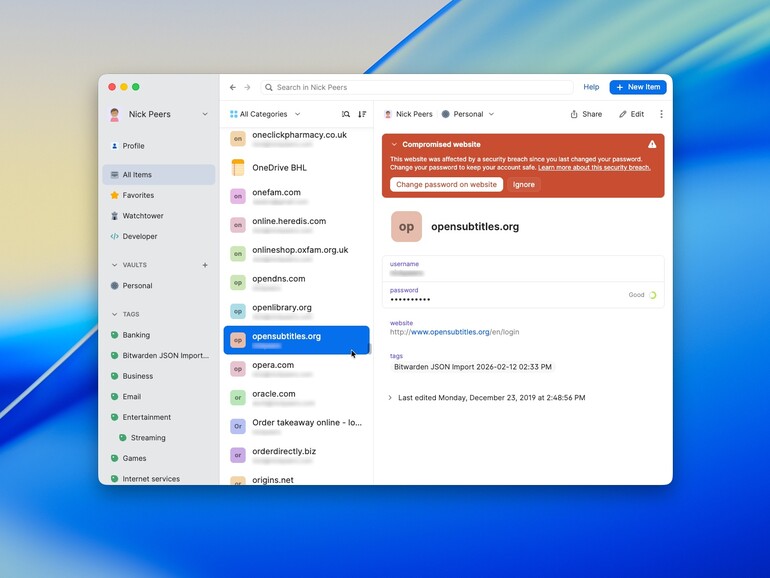
Task: Select the Personal vault in sidebar
Action: tap(159, 286)
